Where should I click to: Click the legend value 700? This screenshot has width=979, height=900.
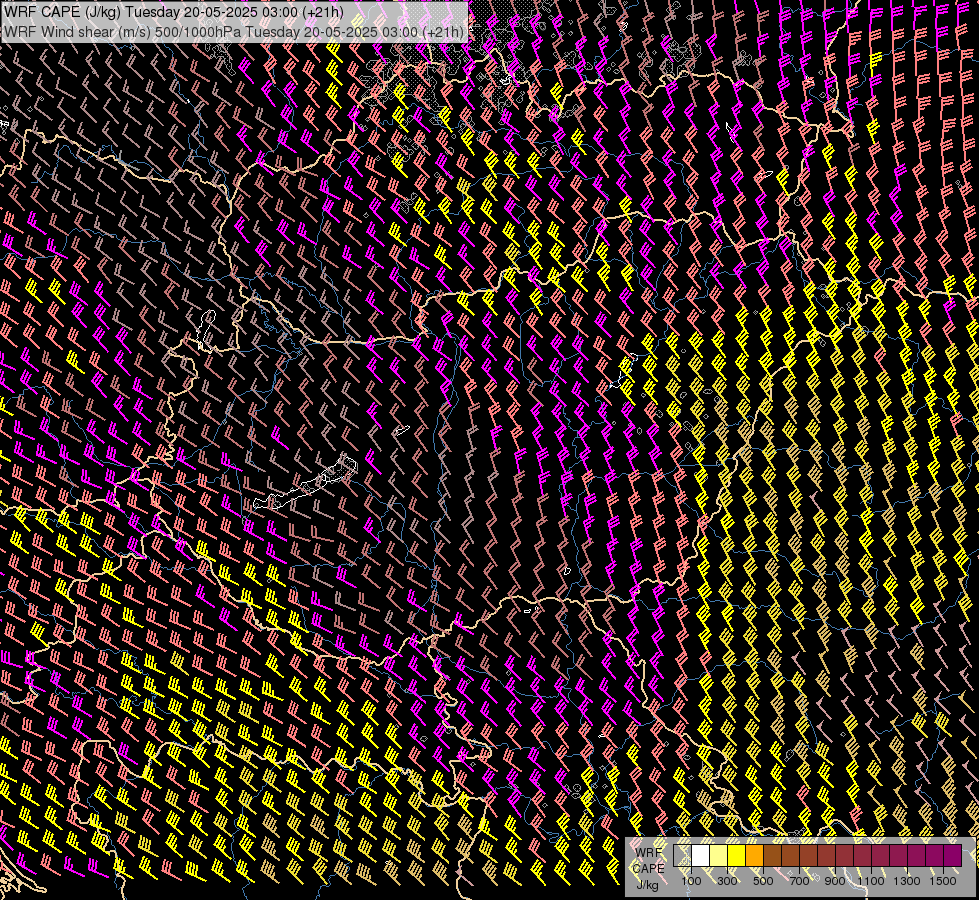(x=799, y=881)
